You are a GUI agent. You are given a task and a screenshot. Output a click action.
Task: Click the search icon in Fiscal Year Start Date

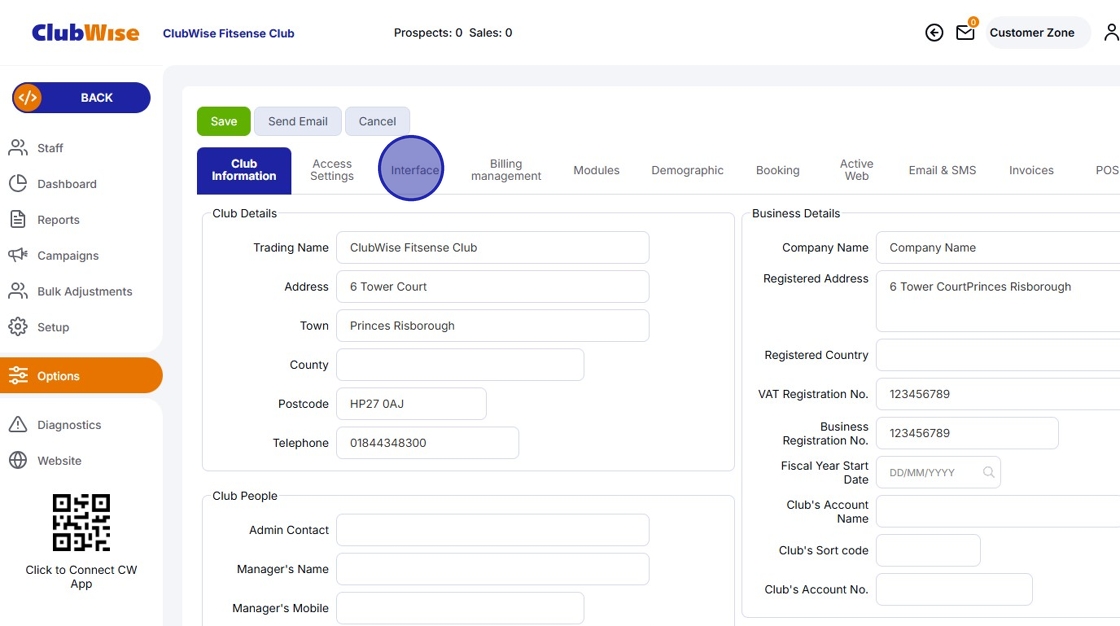(x=989, y=472)
